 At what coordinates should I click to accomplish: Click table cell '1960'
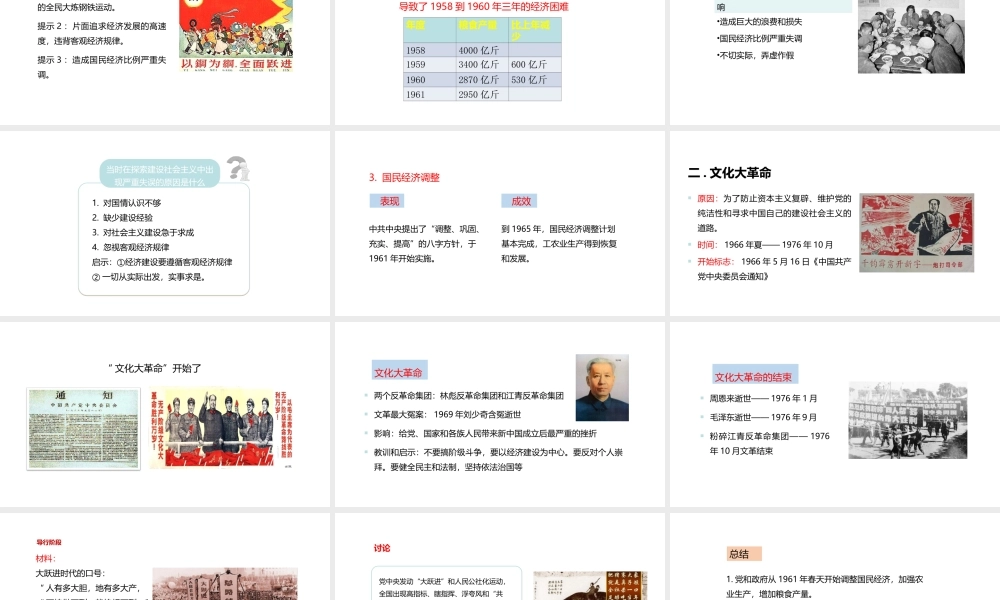430,80
